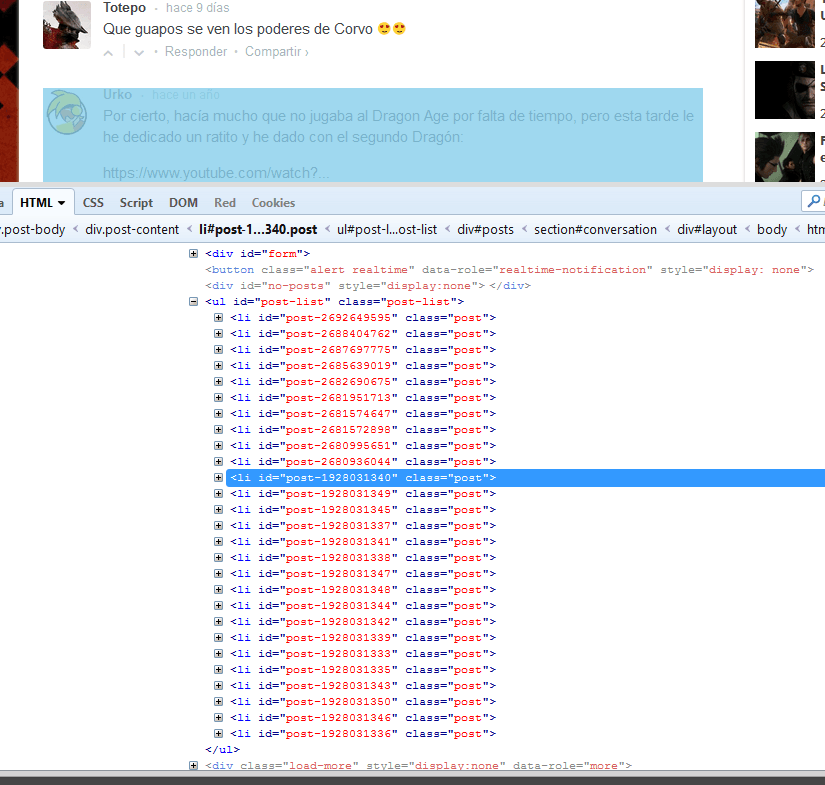825x785 pixels.
Task: Collapse the ul id="post-list" node
Action: pyautogui.click(x=194, y=301)
